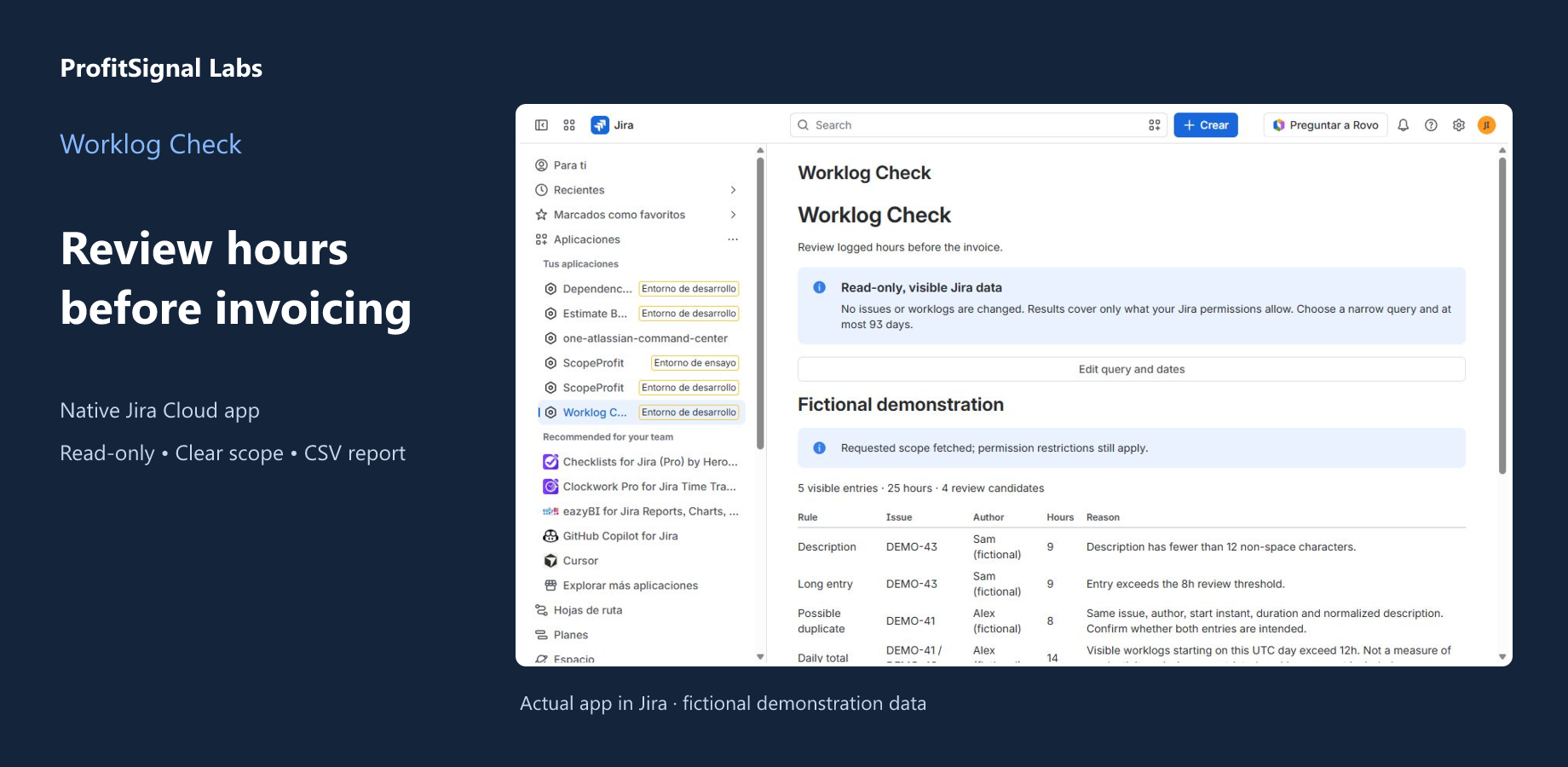The height and width of the screenshot is (767, 1568).
Task: Click the Rule column header
Action: 808,517
